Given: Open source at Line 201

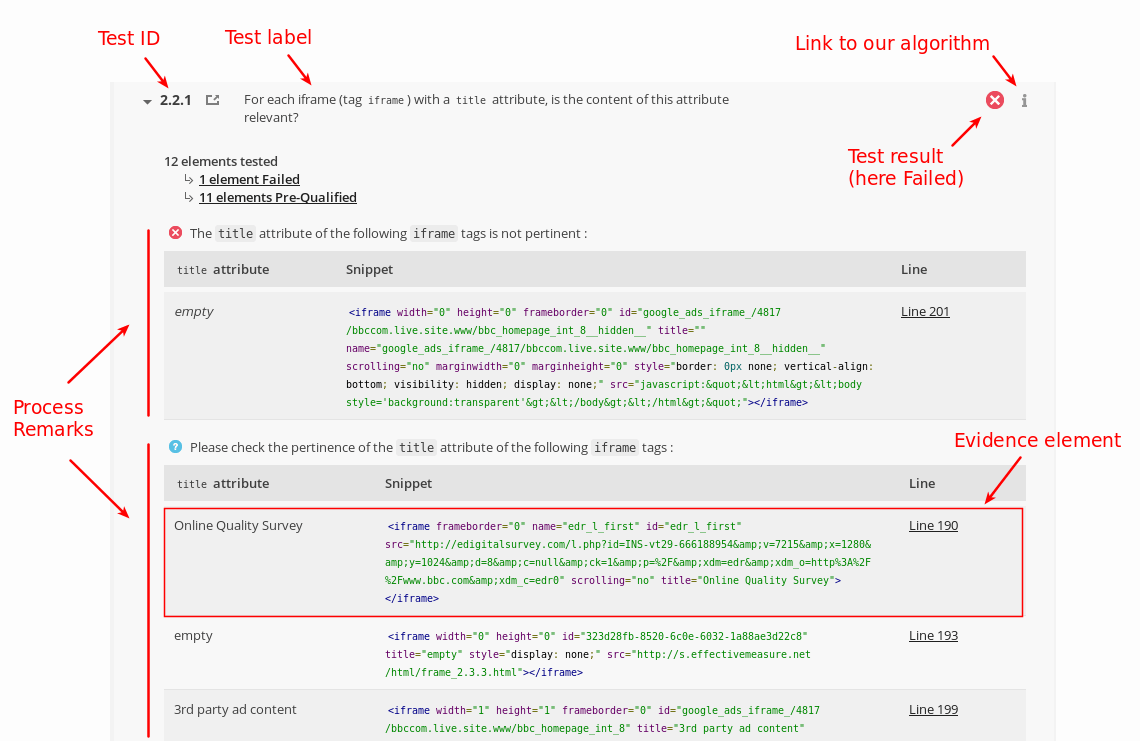Looking at the screenshot, I should click(925, 311).
